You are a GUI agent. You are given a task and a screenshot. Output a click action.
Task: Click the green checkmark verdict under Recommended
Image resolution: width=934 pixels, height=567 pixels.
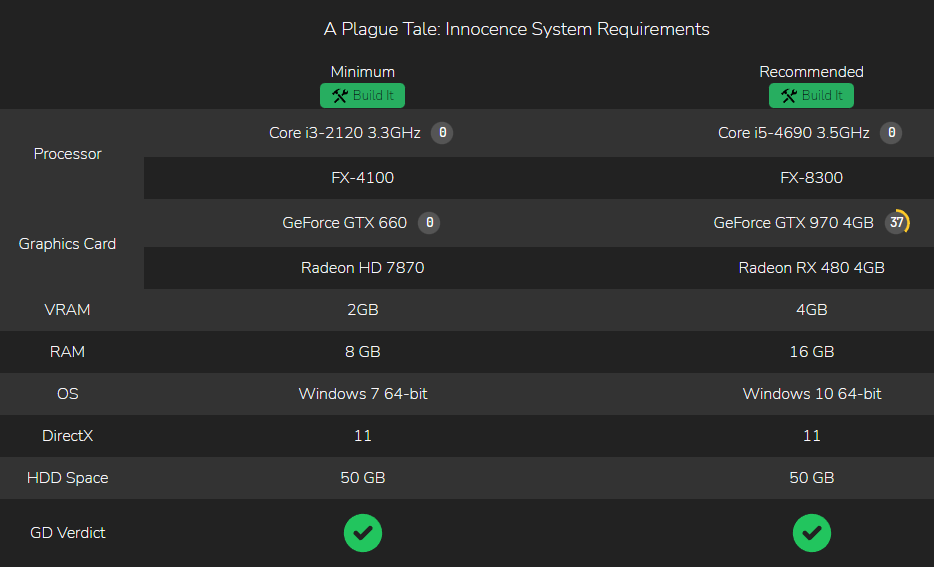(x=812, y=533)
